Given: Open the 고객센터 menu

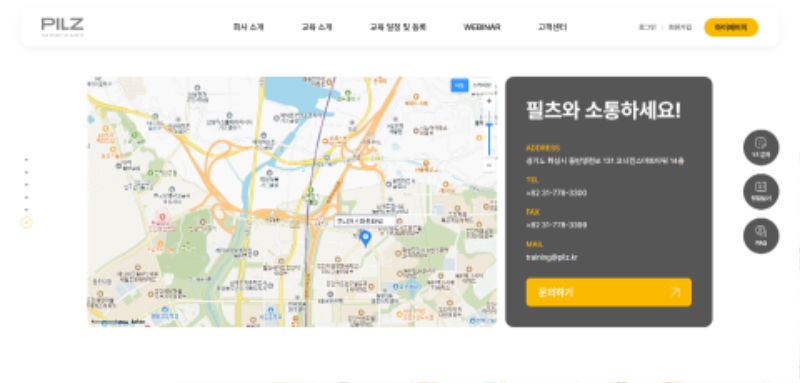Looking at the screenshot, I should pos(552,28).
